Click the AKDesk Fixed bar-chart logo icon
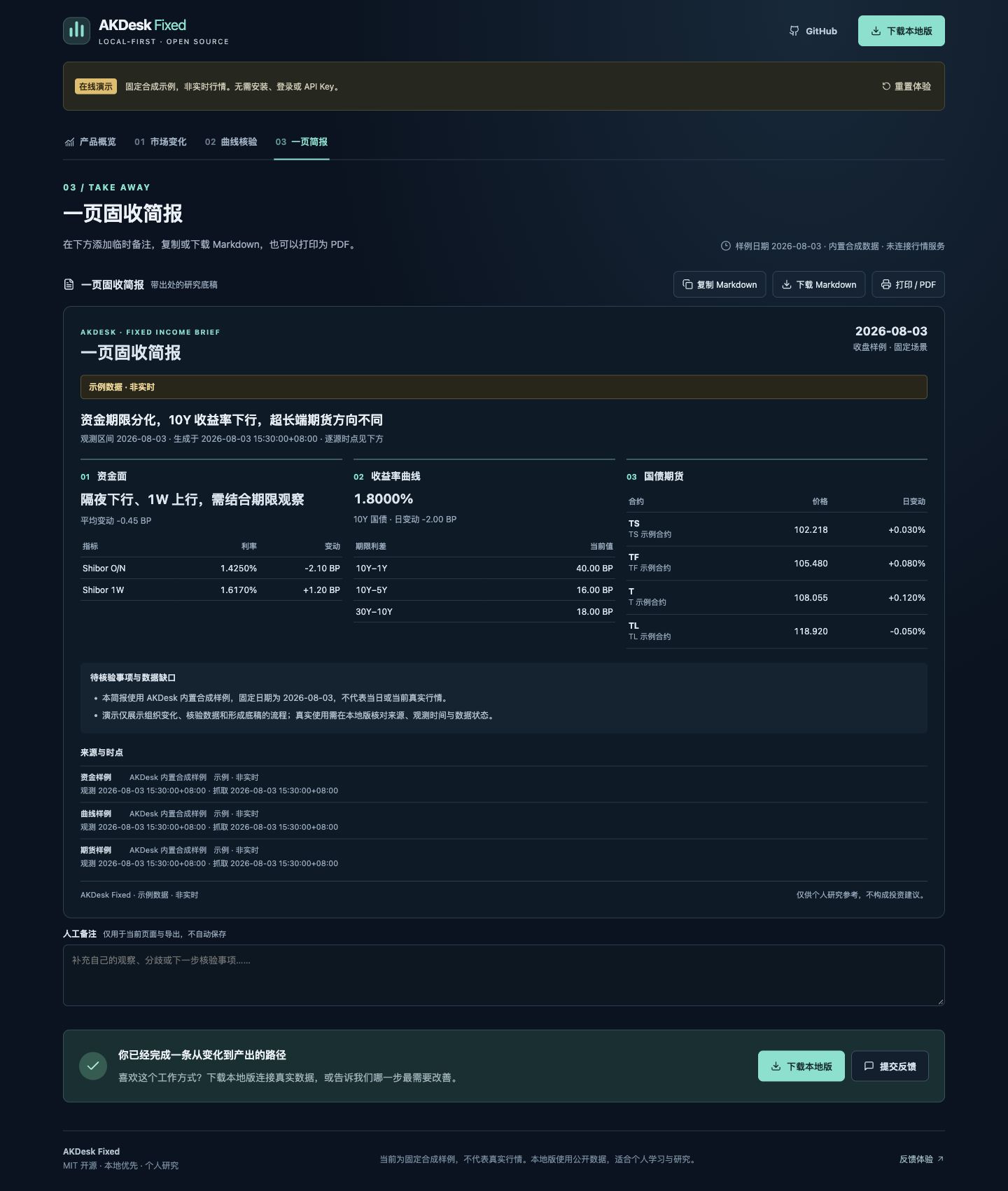The image size is (1008, 1191). pyautogui.click(x=76, y=31)
